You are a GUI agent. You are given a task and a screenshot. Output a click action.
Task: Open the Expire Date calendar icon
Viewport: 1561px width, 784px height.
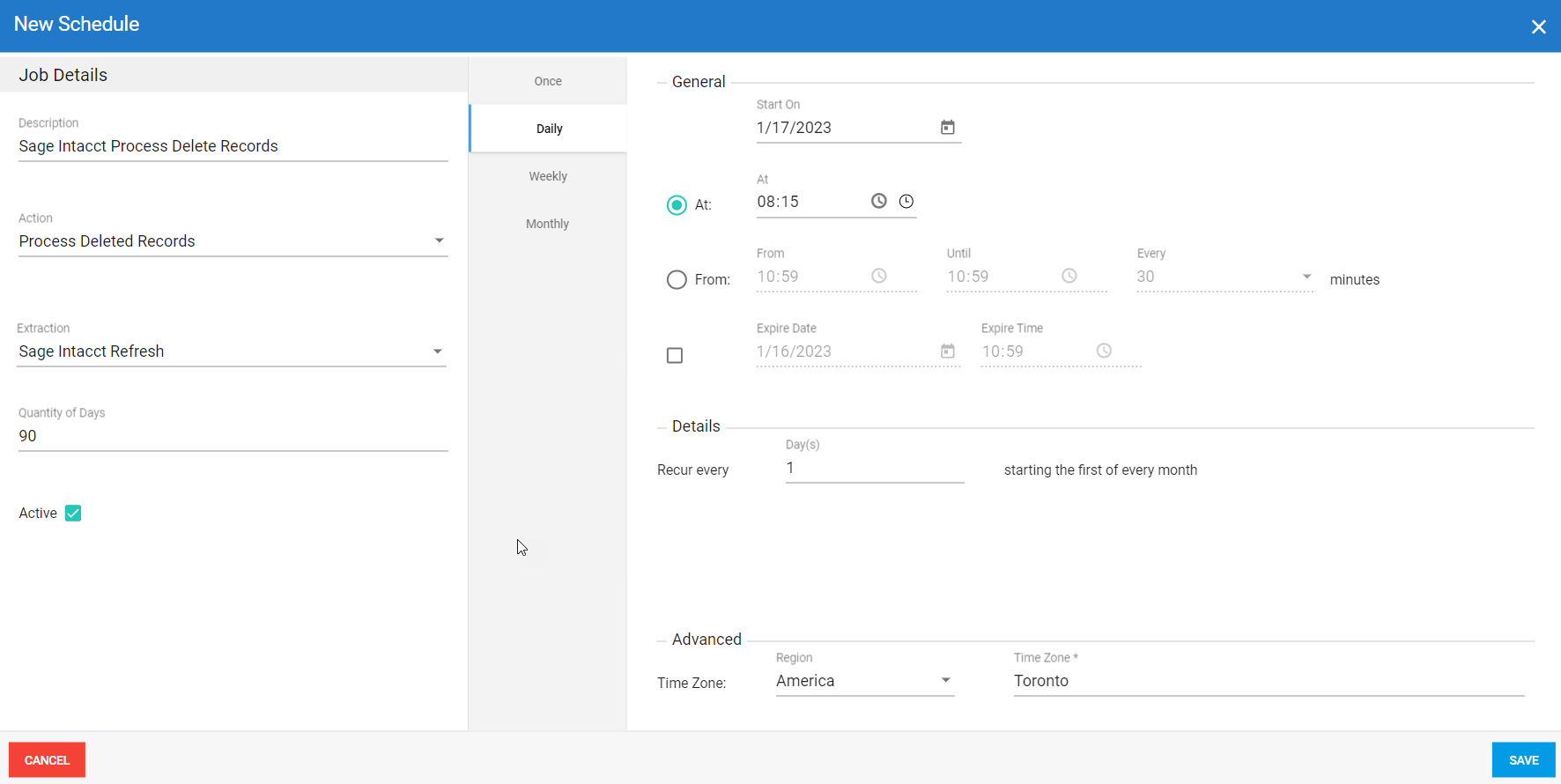point(947,351)
